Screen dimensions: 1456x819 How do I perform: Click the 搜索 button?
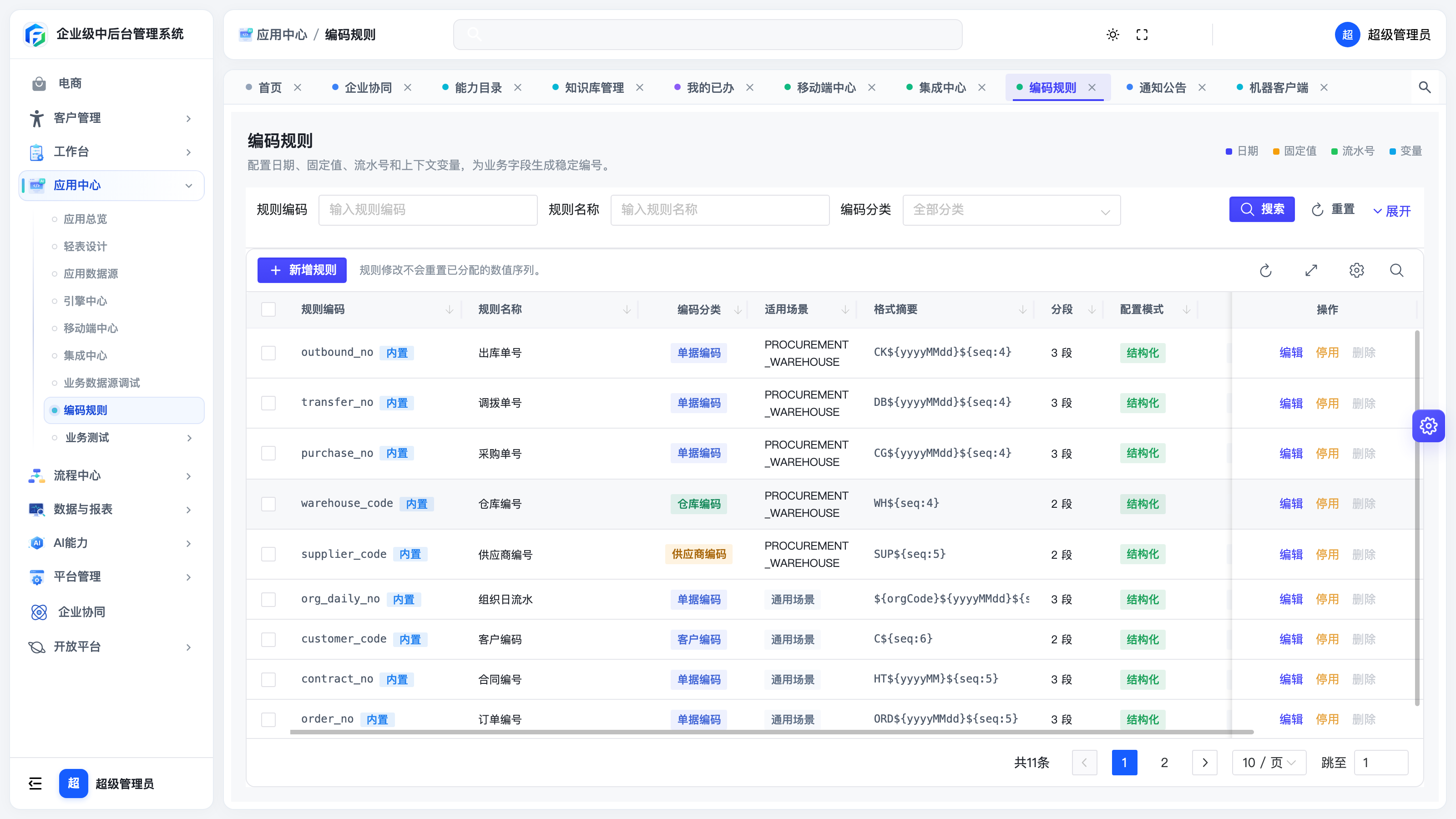point(1262,210)
